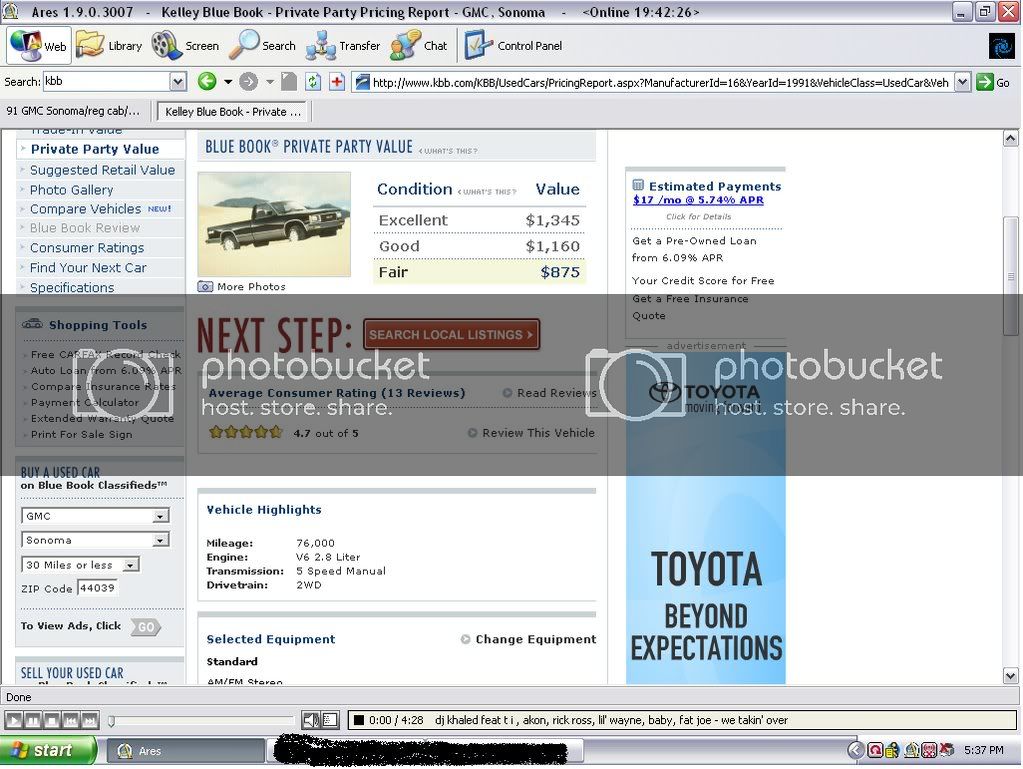Click the grey forward arrow button

pyautogui.click(x=249, y=82)
